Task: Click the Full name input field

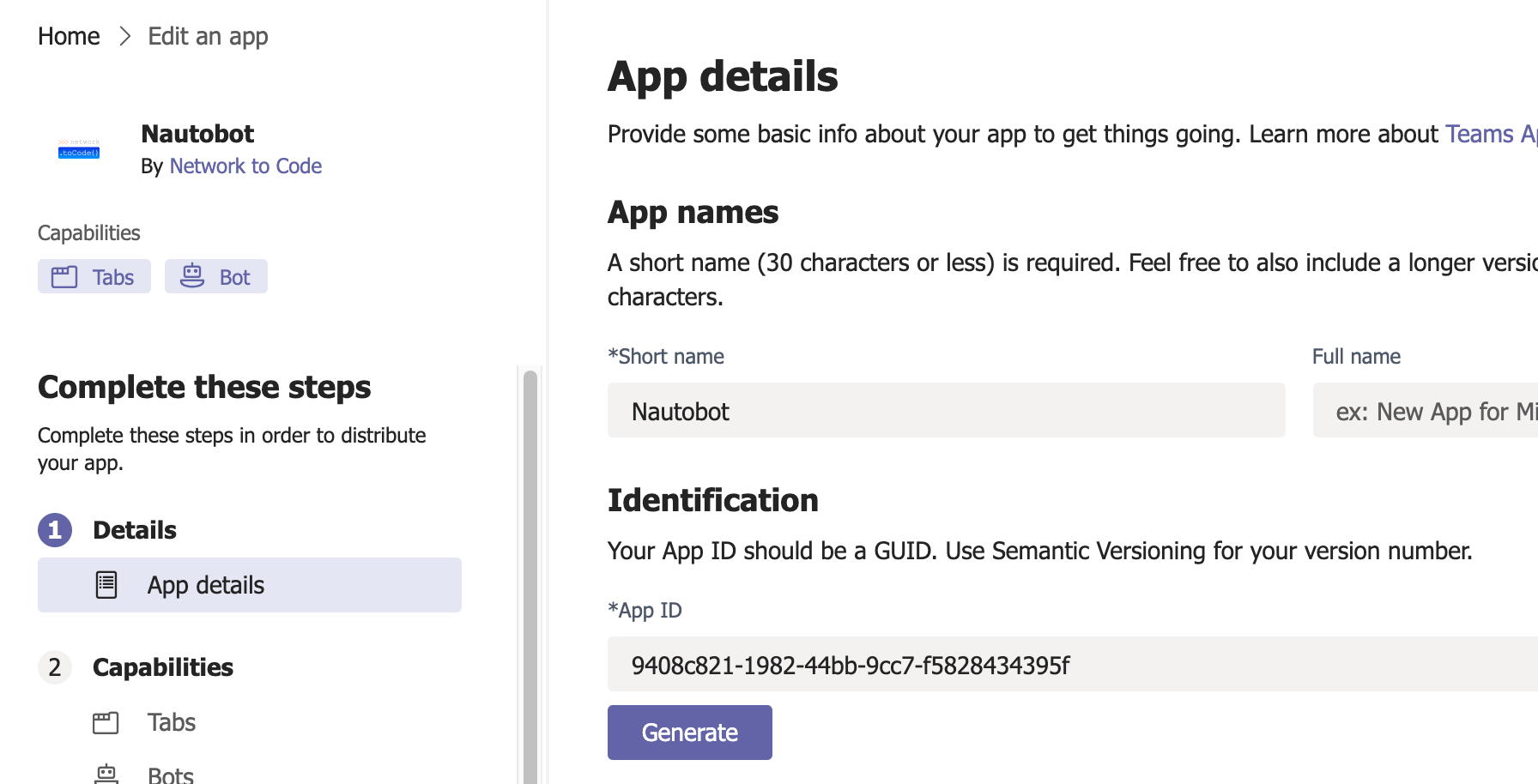Action: (x=1425, y=410)
